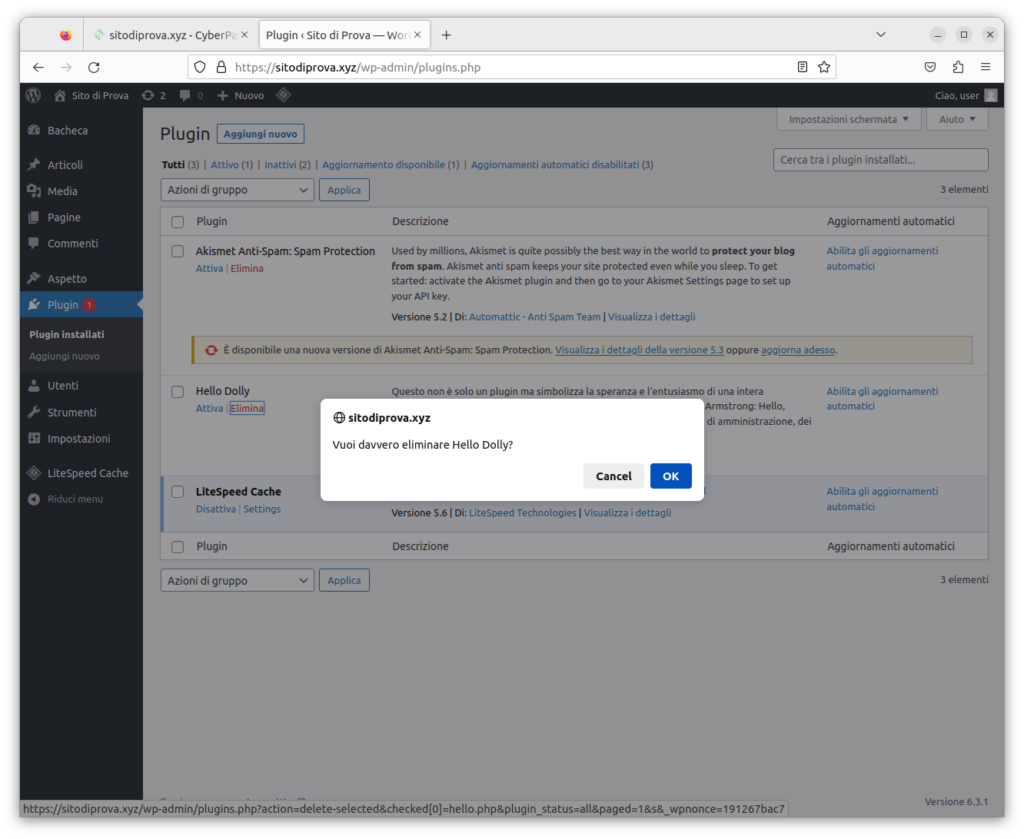The height and width of the screenshot is (839, 1024).
Task: Open the Firefox hamburger application menu
Action: (x=985, y=67)
